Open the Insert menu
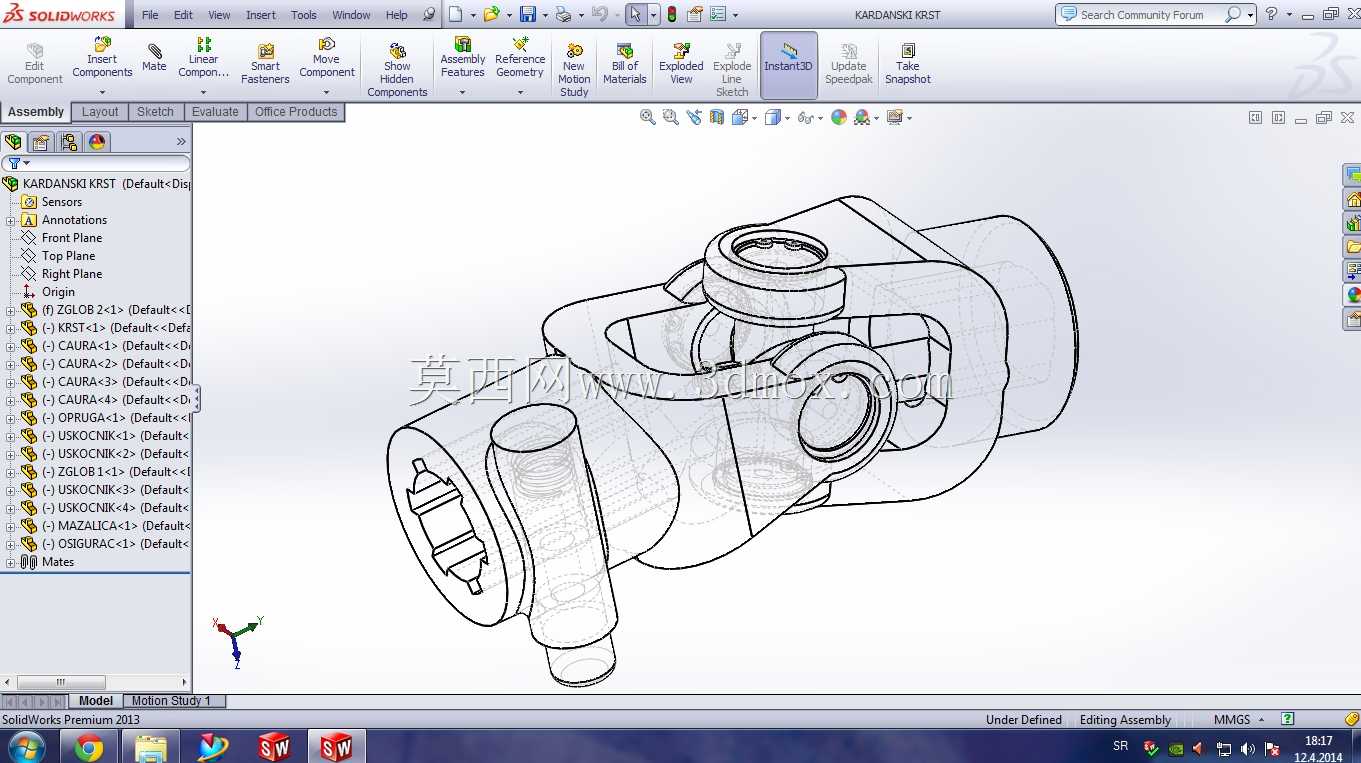This screenshot has width=1361, height=763. pyautogui.click(x=261, y=15)
